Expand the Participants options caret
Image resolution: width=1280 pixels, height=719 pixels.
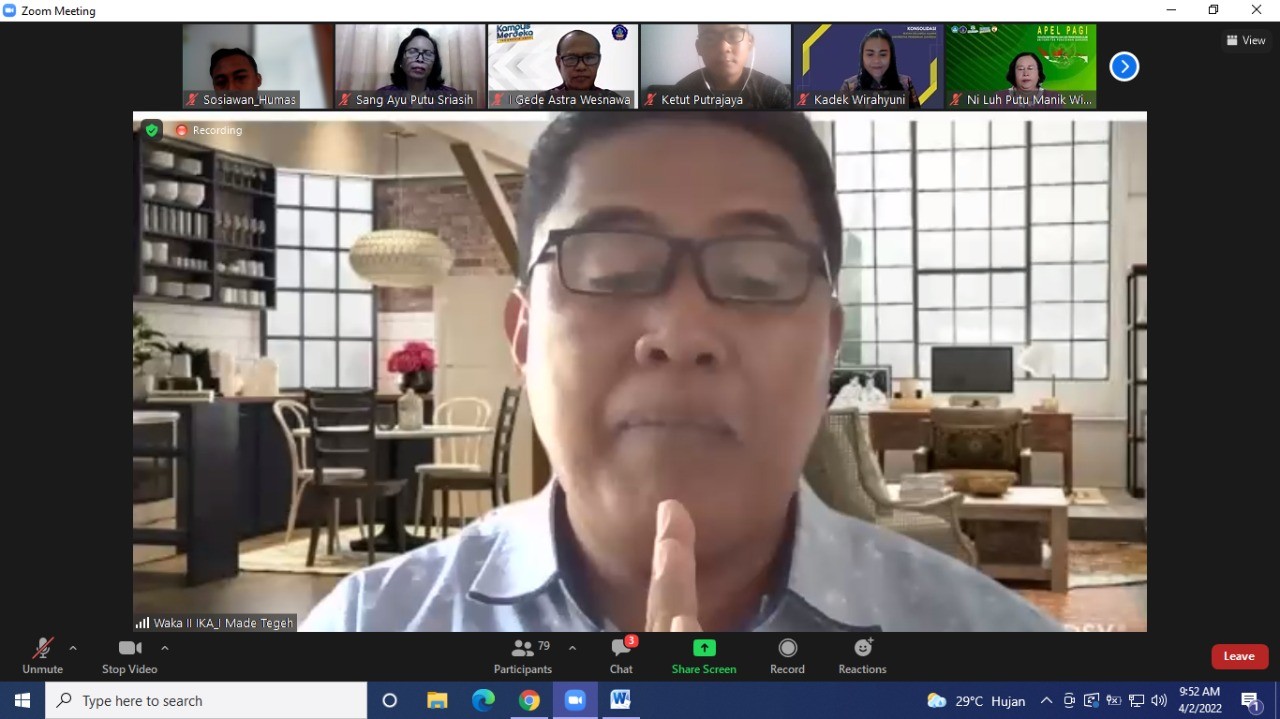[572, 648]
